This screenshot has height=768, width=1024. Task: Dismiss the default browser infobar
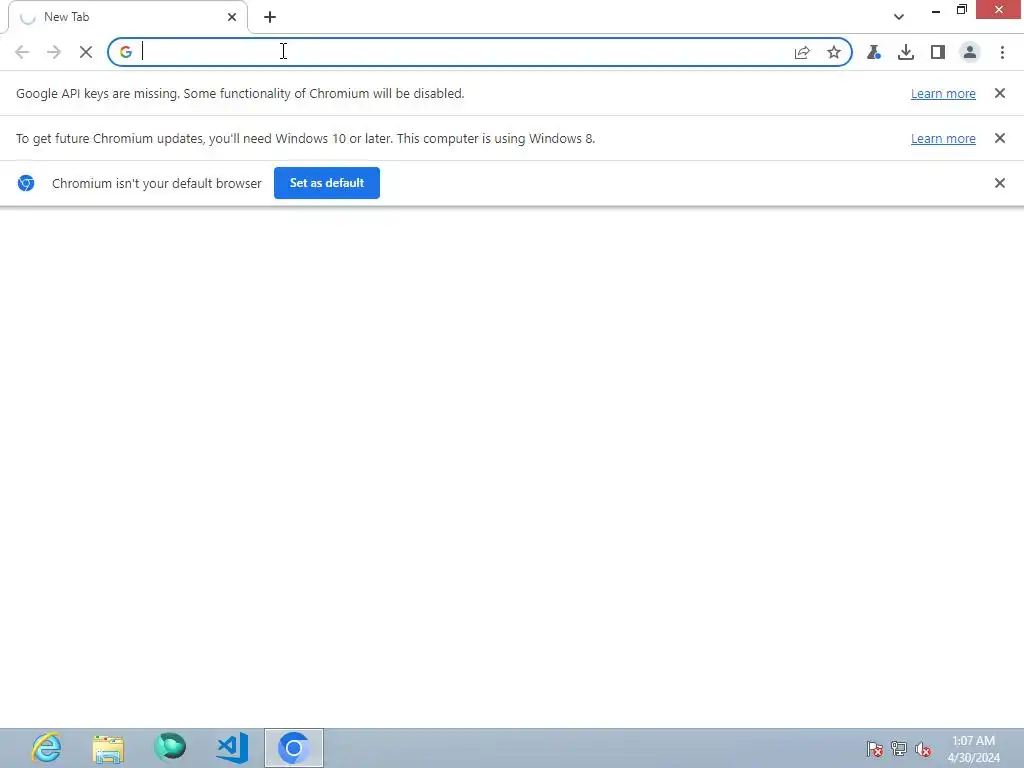click(x=1000, y=183)
